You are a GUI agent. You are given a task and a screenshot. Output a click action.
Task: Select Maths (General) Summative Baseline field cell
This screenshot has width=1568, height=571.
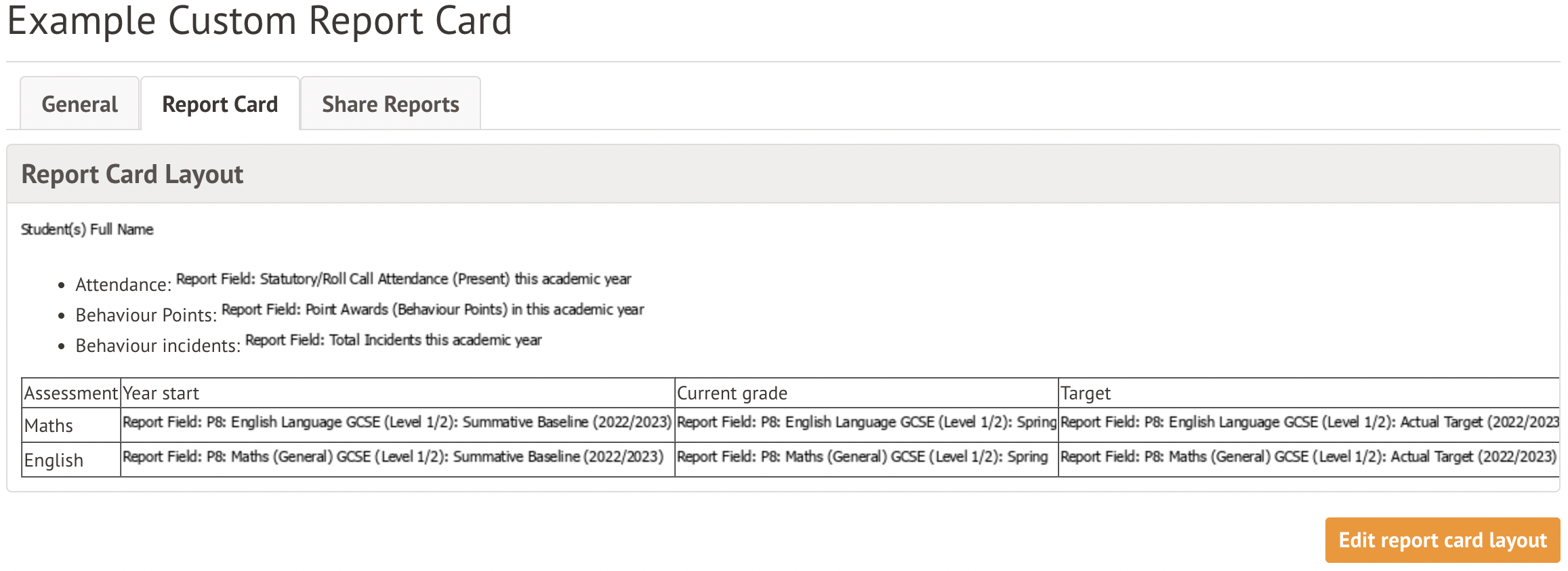pos(393,457)
